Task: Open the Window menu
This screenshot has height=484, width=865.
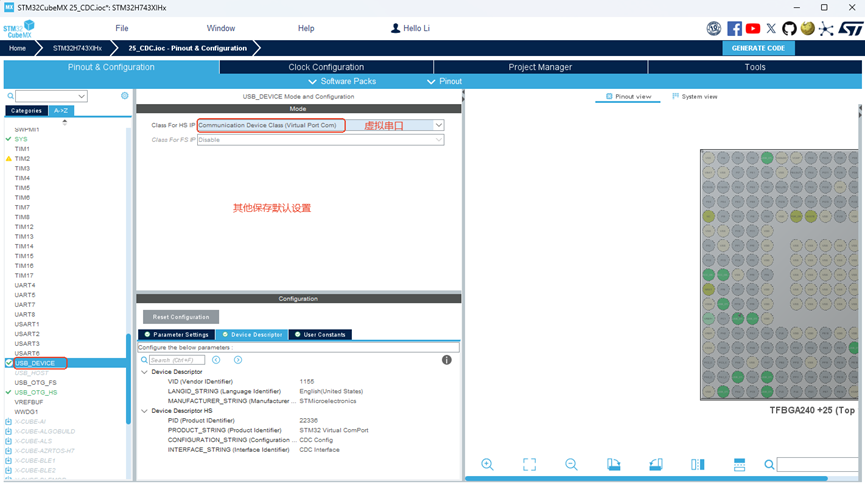Action: tap(221, 28)
